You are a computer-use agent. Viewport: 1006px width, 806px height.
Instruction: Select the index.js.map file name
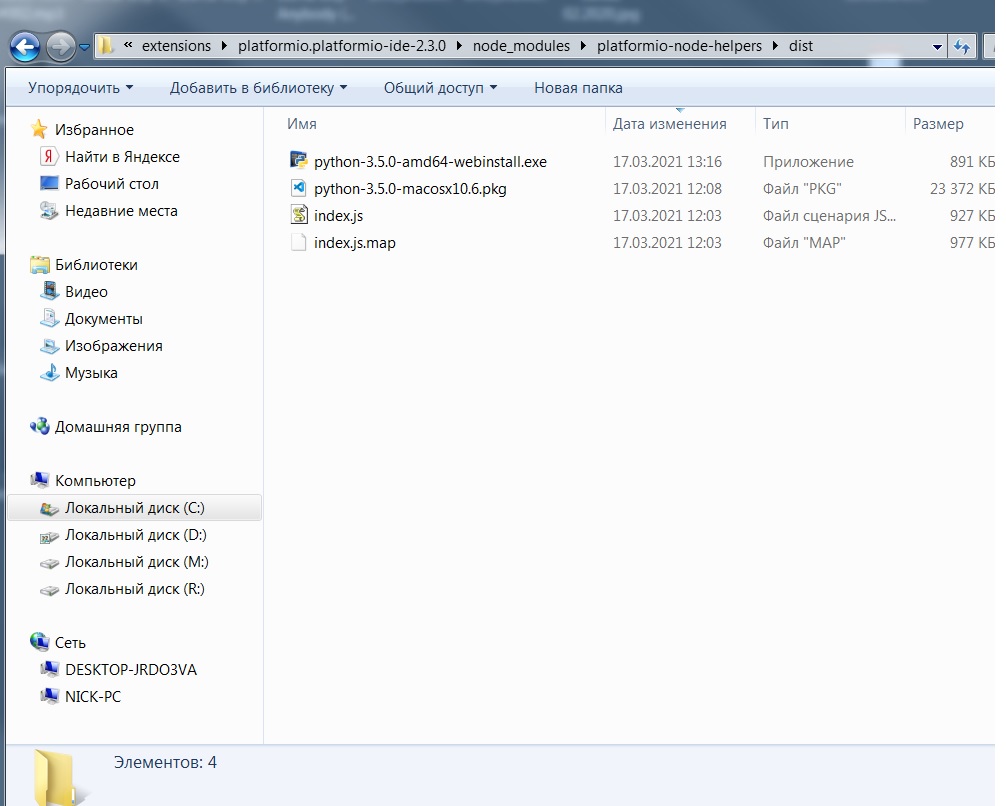pyautogui.click(x=355, y=243)
